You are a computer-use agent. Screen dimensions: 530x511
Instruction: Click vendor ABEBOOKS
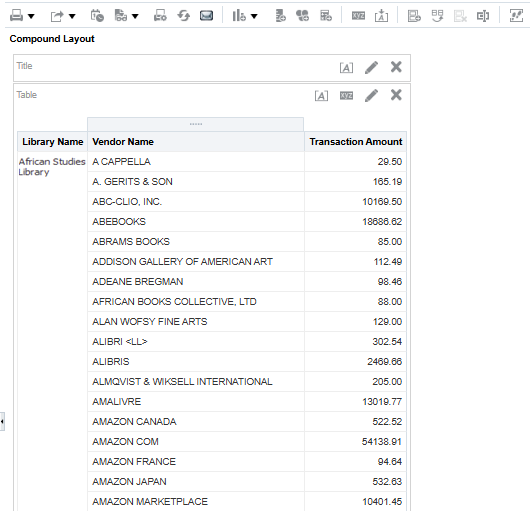pos(119,221)
